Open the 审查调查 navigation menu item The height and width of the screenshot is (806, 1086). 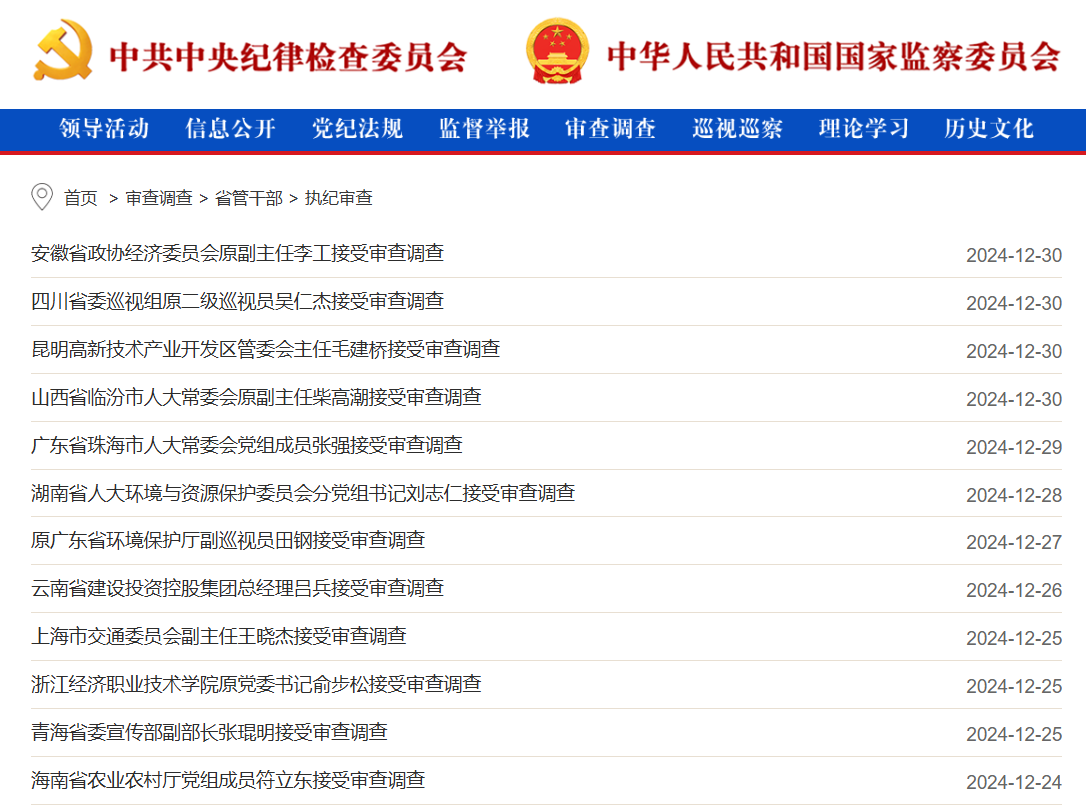coord(610,128)
